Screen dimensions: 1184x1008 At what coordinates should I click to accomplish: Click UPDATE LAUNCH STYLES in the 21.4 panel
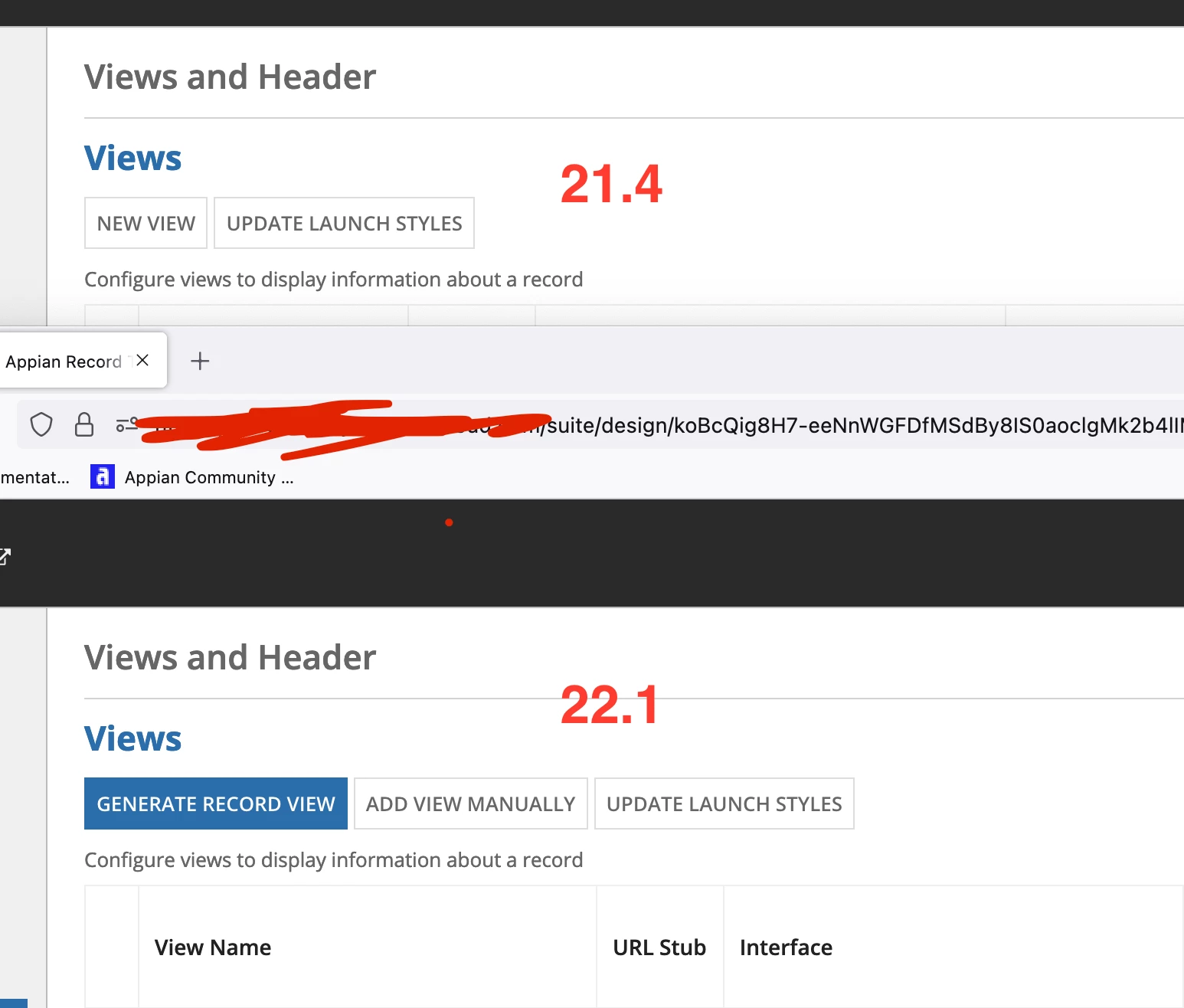[x=344, y=223]
